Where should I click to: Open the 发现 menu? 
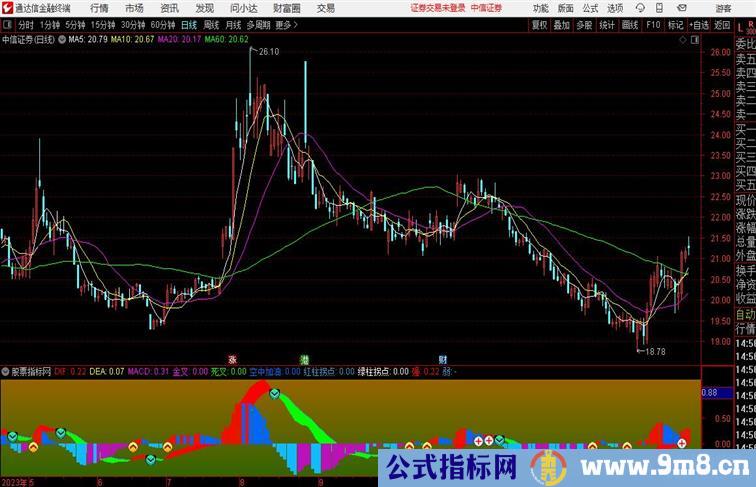coord(204,8)
